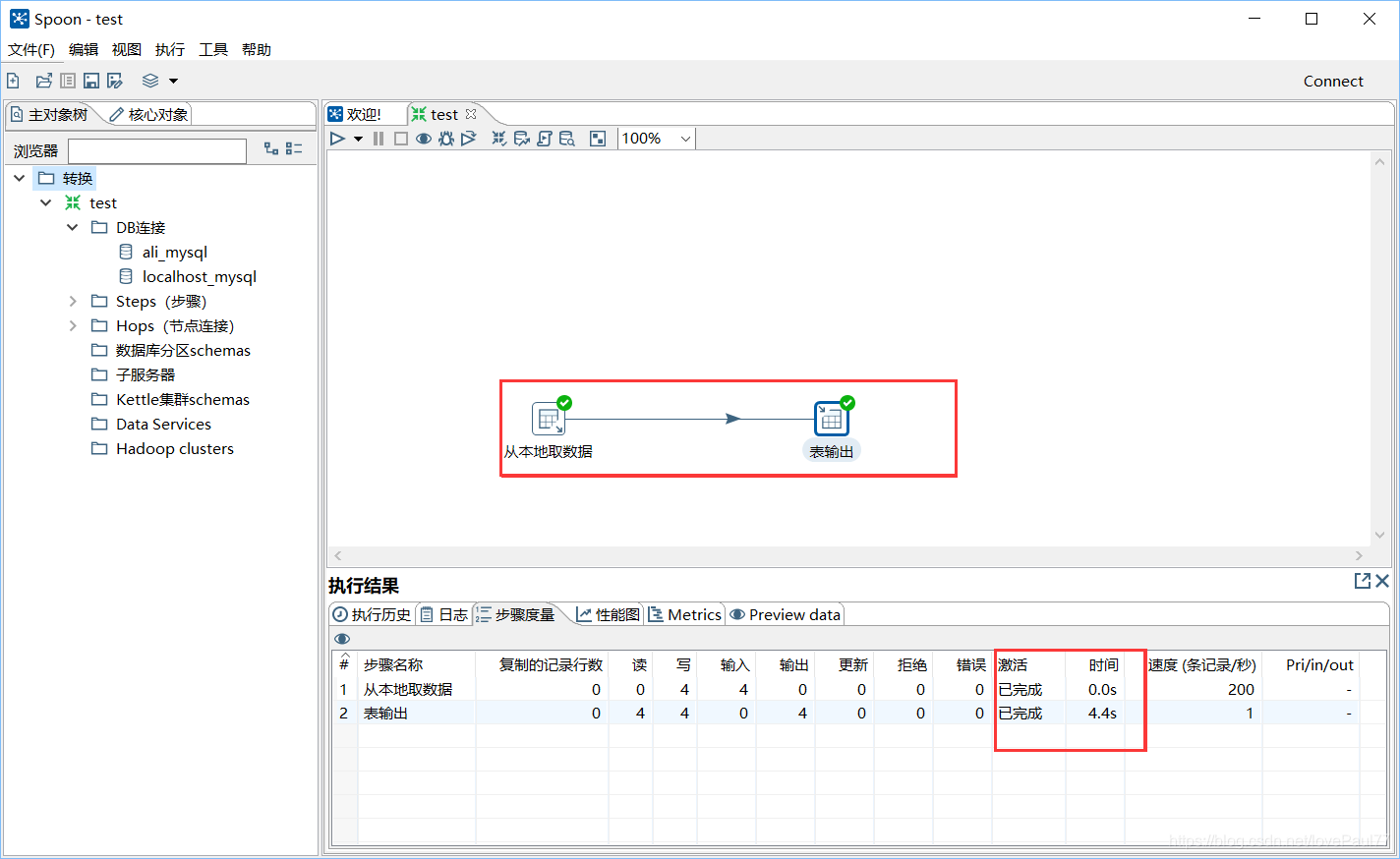Generate SQL for the transformation icon
The width and height of the screenshot is (1400, 859).
(545, 139)
